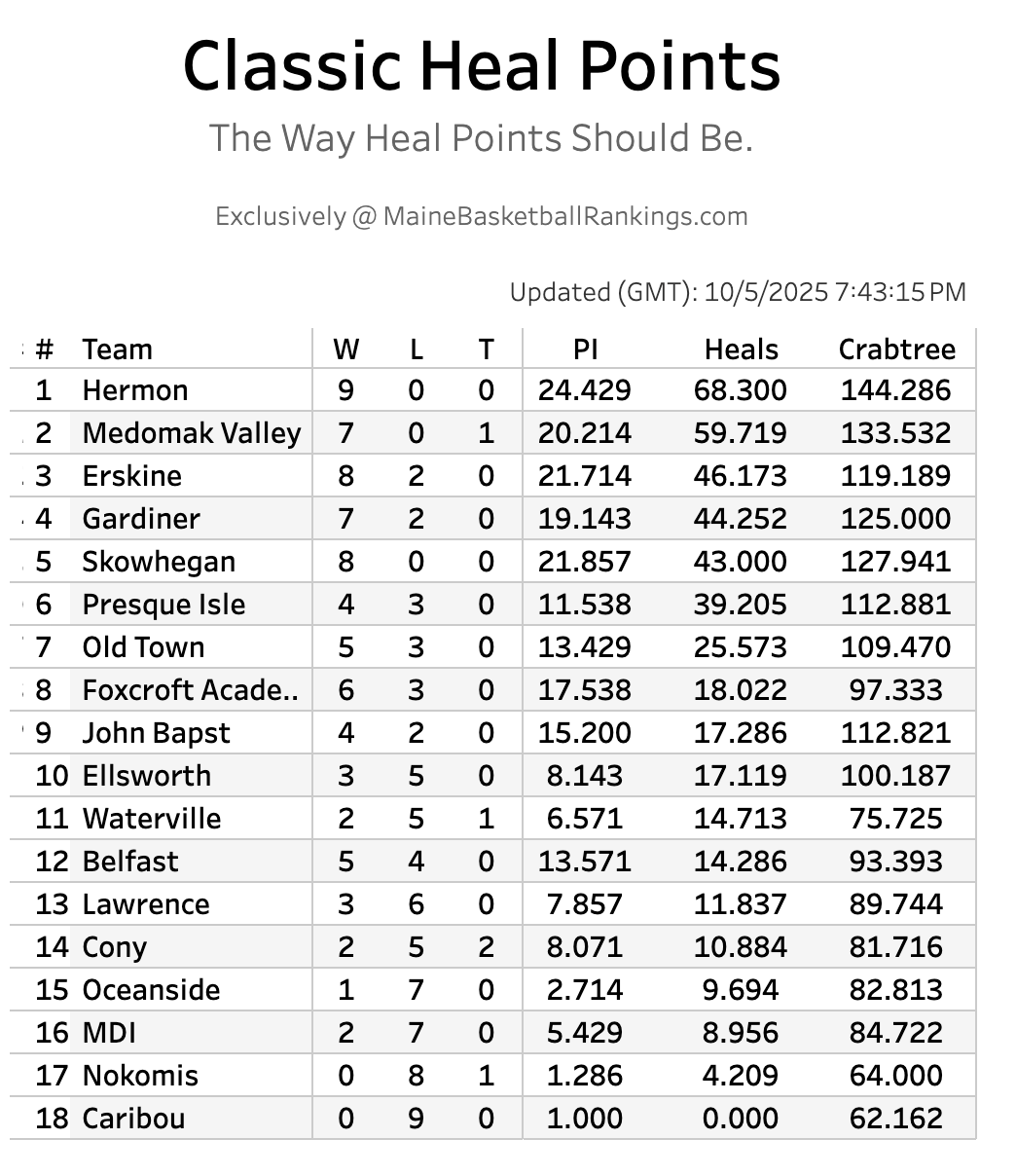
Task: Select the Heals column header
Action: (742, 349)
